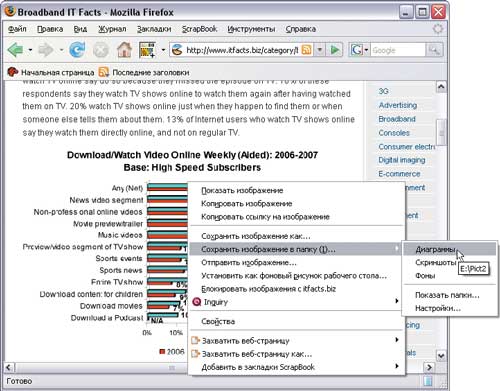Open the E-commerce category link
The height and width of the screenshot is (391, 500).
[x=399, y=174]
